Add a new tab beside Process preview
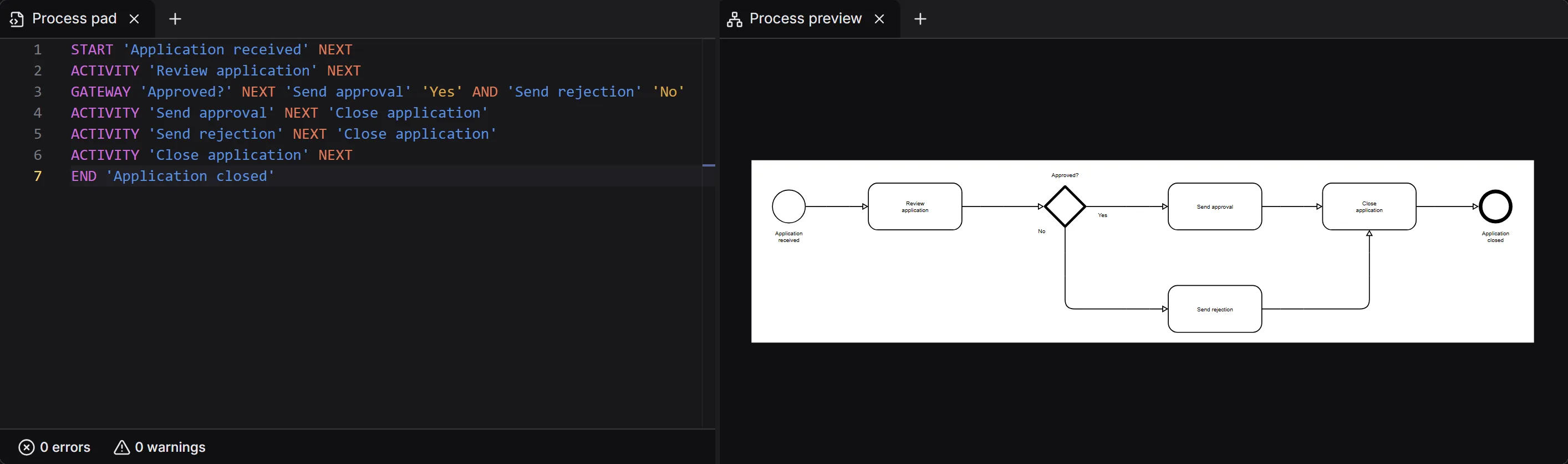 920,19
